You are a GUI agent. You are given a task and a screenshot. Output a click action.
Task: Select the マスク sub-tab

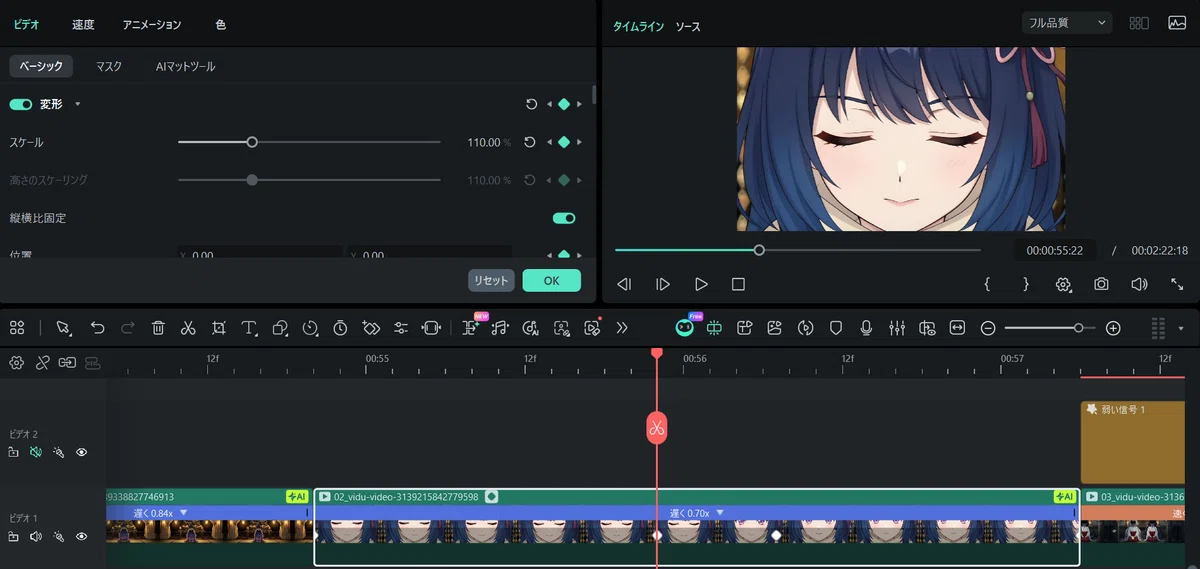point(109,66)
